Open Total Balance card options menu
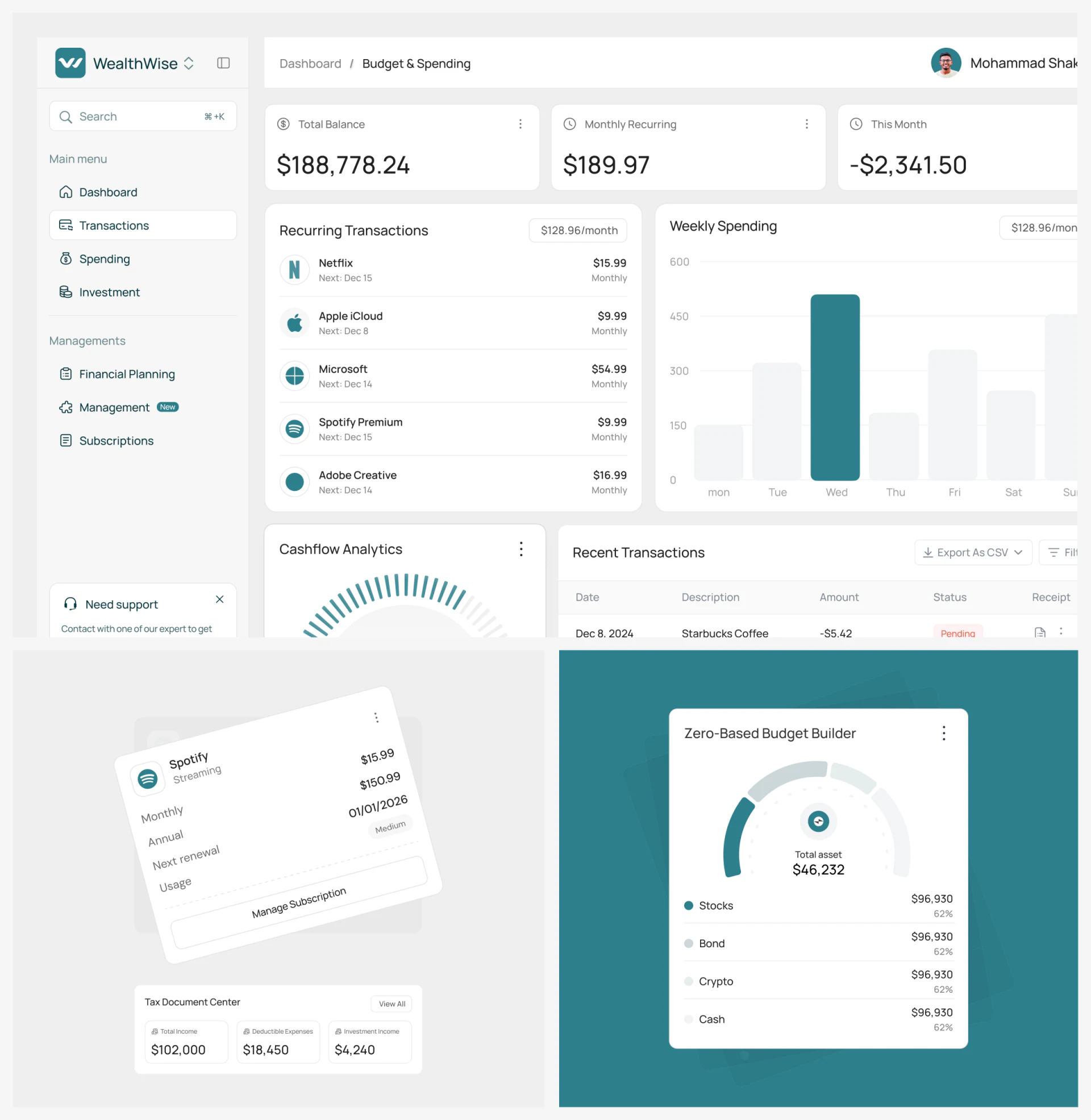The image size is (1091, 1120). pos(520,124)
